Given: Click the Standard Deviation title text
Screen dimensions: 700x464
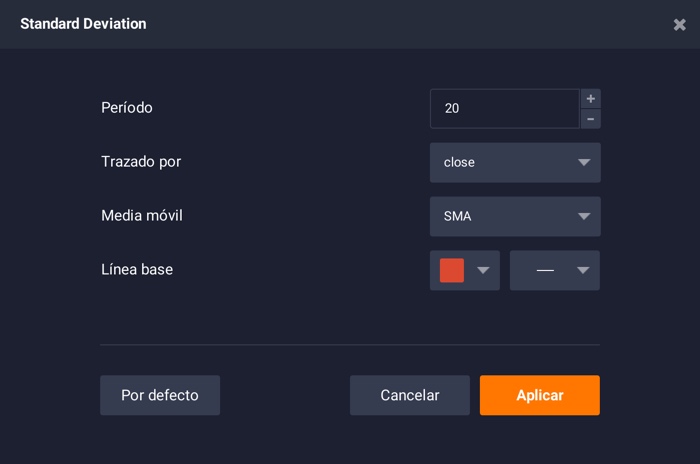Looking at the screenshot, I should (x=83, y=24).
